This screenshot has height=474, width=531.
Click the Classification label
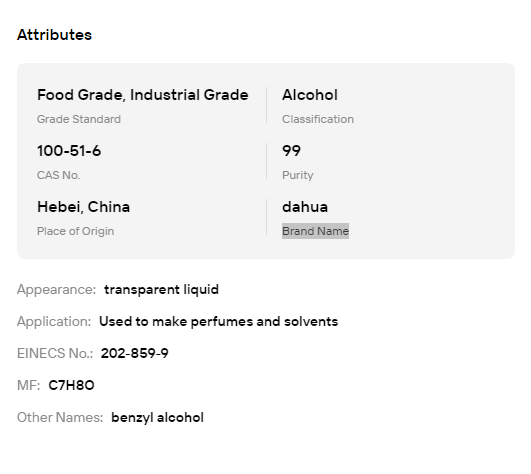tap(318, 119)
